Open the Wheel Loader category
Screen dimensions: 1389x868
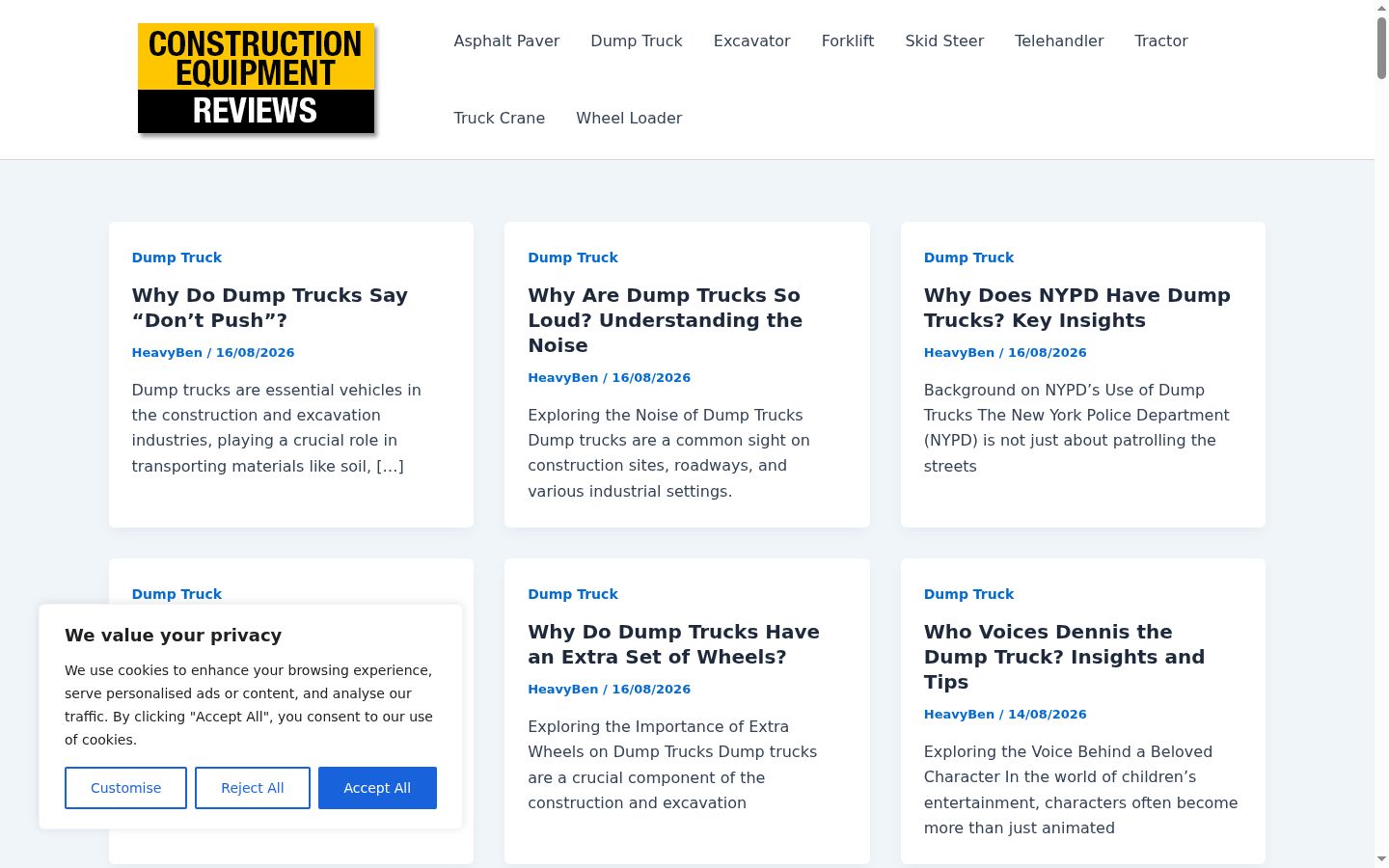click(629, 118)
